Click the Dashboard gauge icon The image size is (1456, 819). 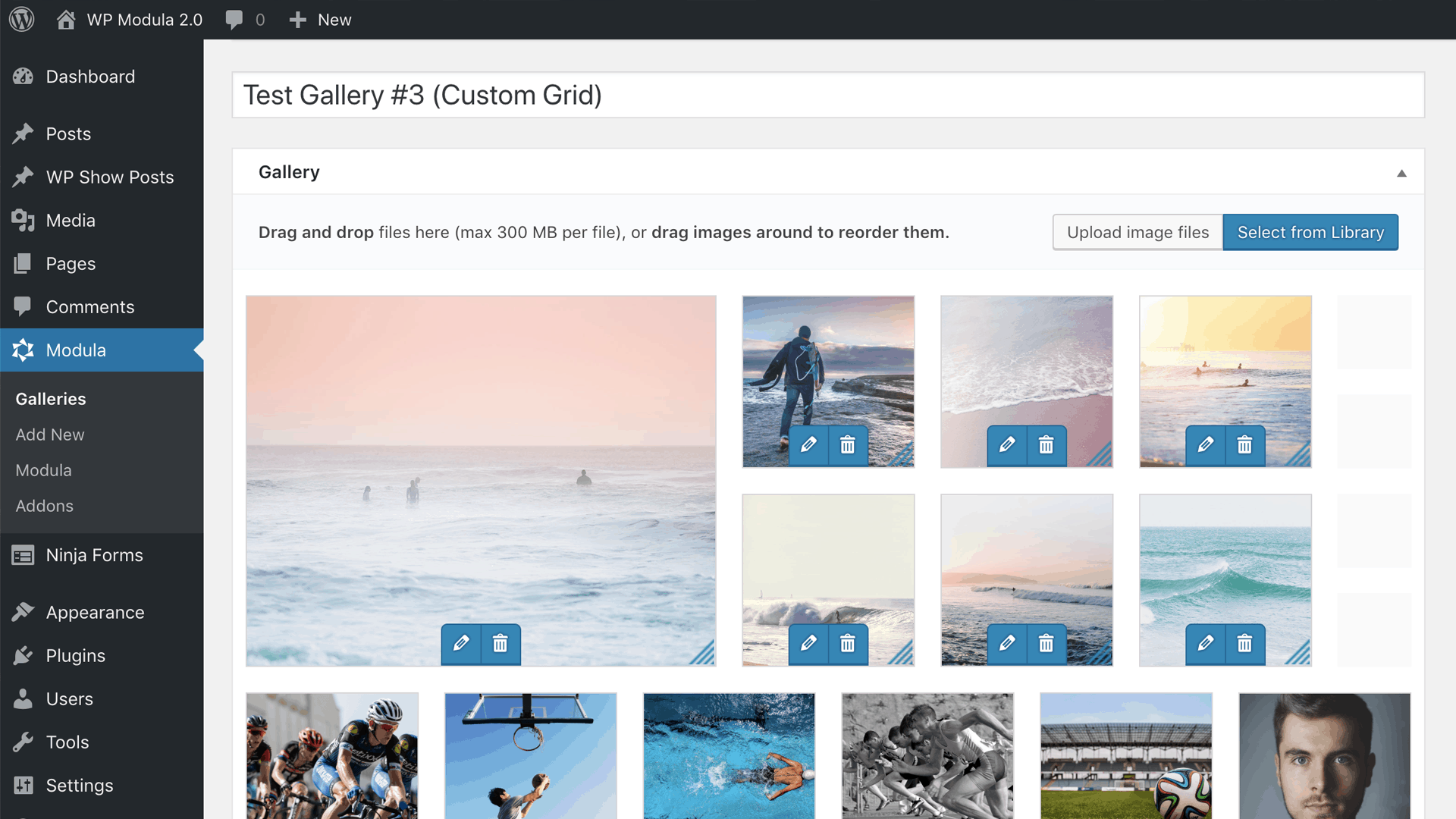click(x=23, y=77)
